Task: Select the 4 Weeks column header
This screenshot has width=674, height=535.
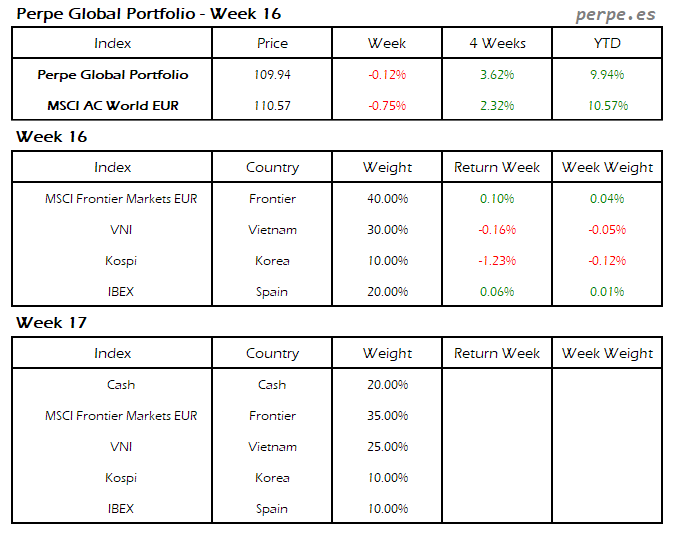Action: point(497,43)
